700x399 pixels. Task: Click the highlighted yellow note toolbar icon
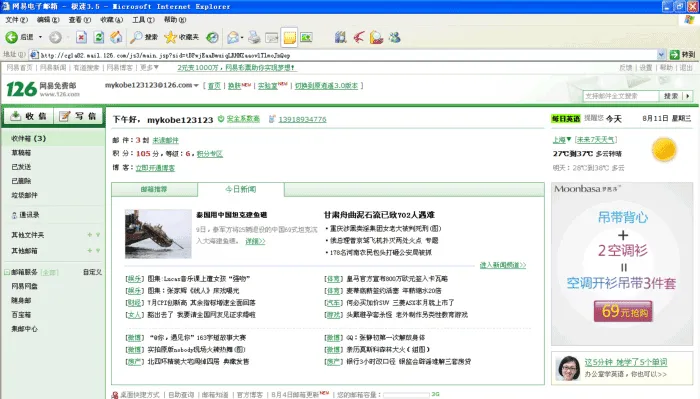[x=289, y=37]
